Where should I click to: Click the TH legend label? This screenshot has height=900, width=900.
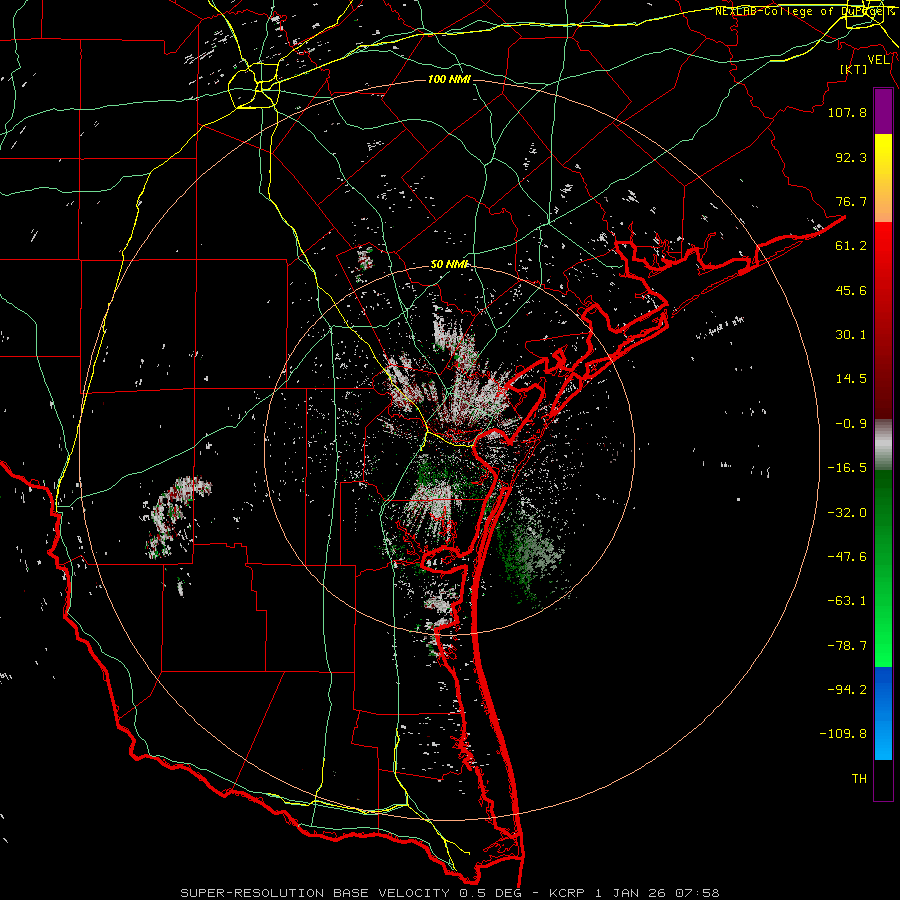(x=859, y=779)
